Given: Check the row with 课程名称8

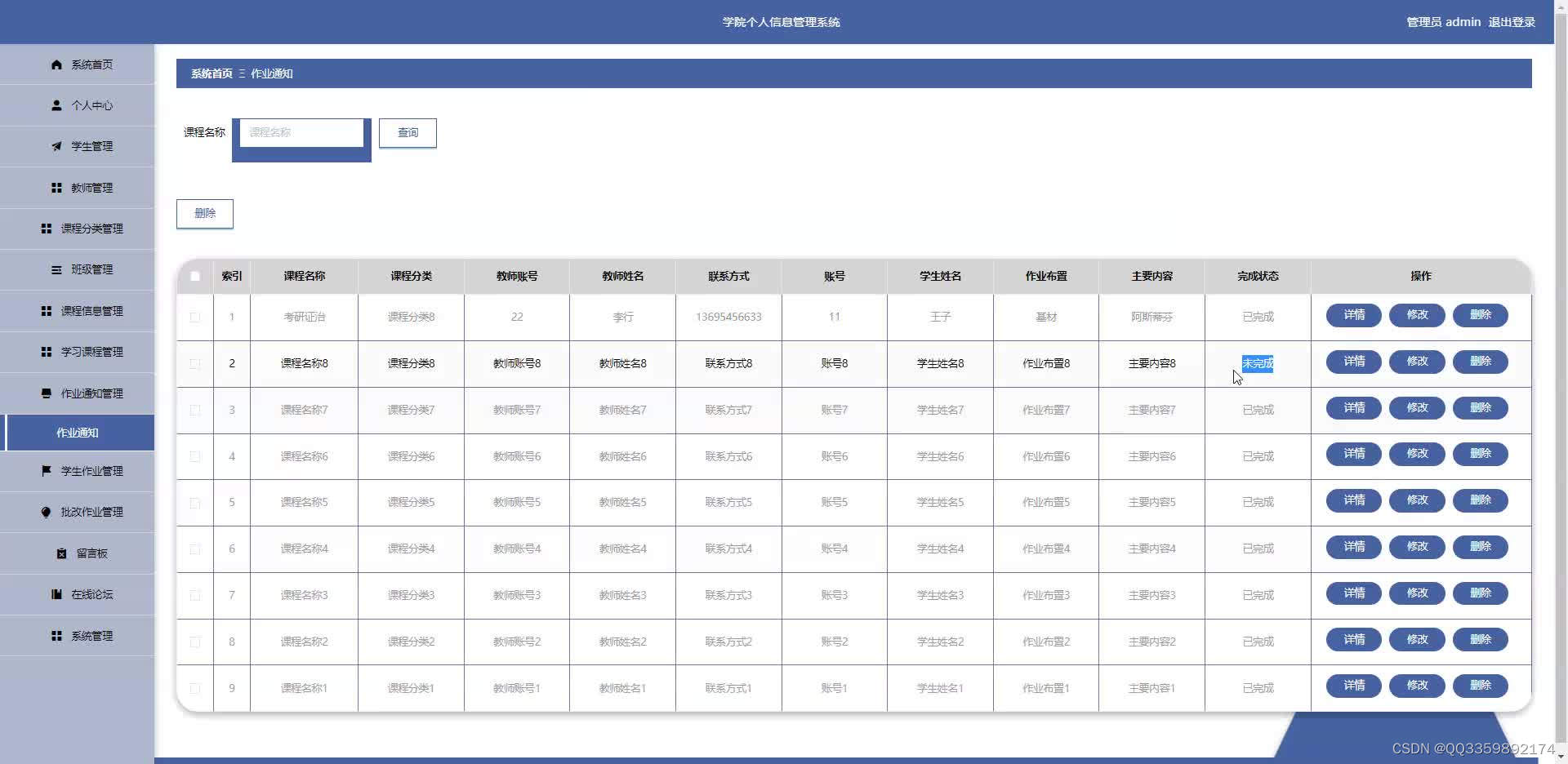Looking at the screenshot, I should (195, 363).
